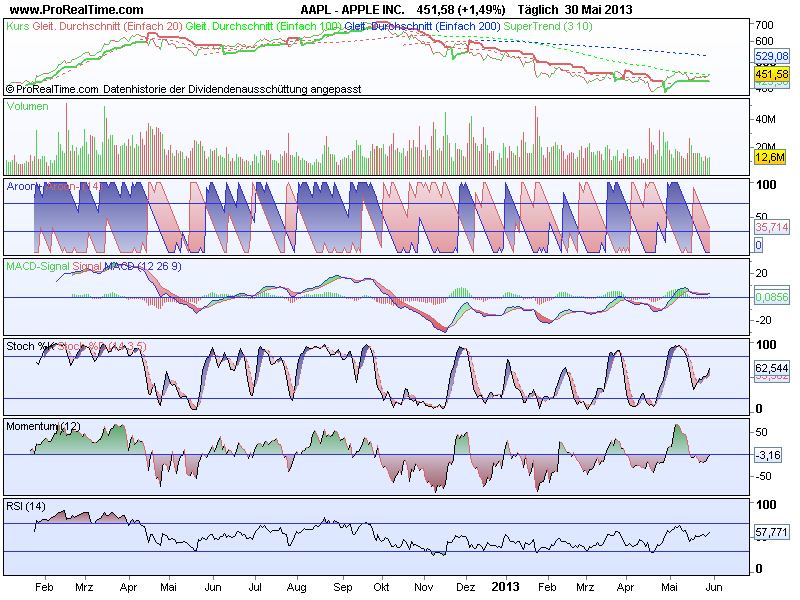800x600 pixels.
Task: Click the Stoch %K label
Action: (x=30, y=346)
